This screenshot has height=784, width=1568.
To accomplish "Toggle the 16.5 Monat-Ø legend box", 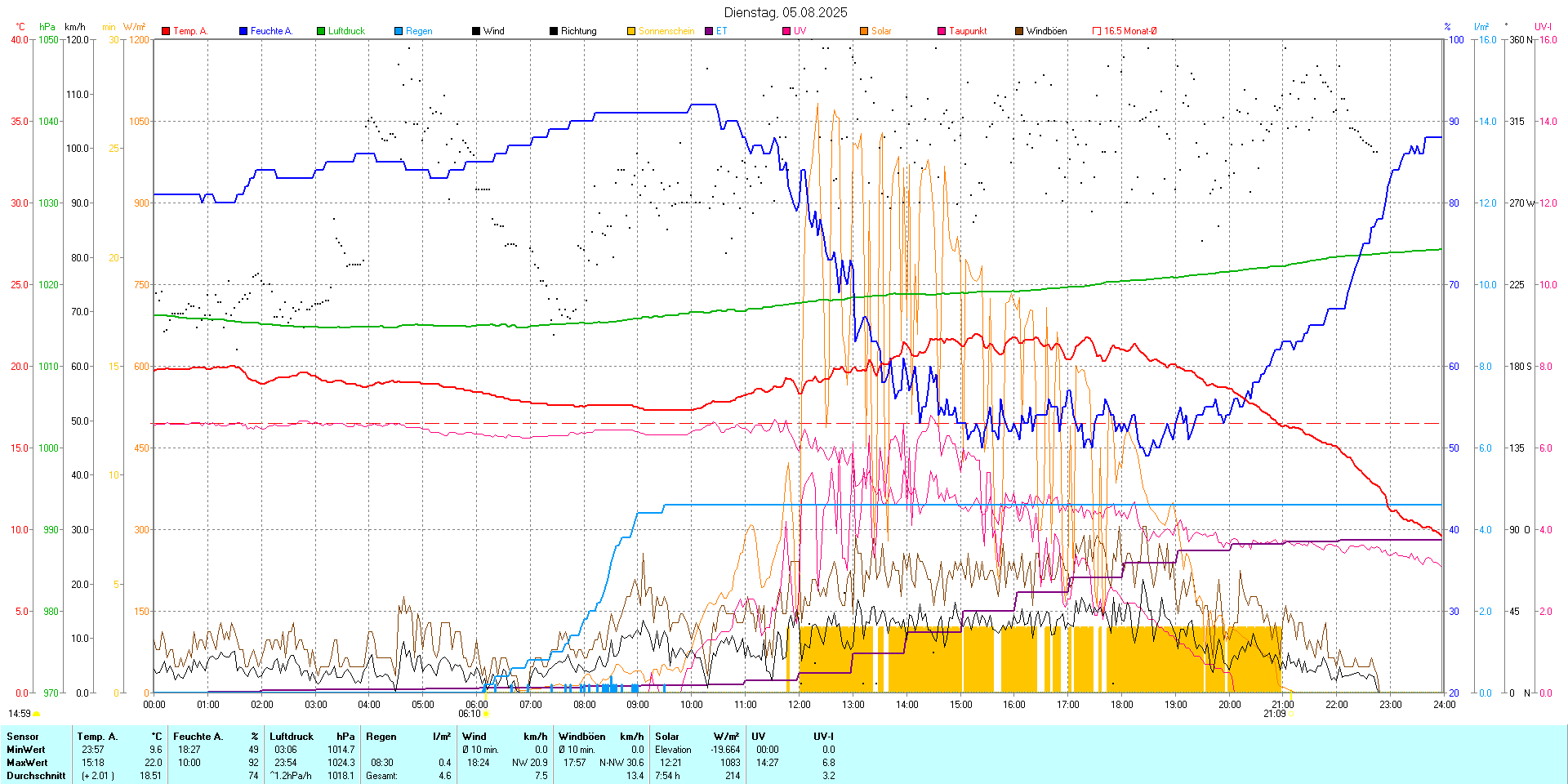I will (x=1097, y=31).
